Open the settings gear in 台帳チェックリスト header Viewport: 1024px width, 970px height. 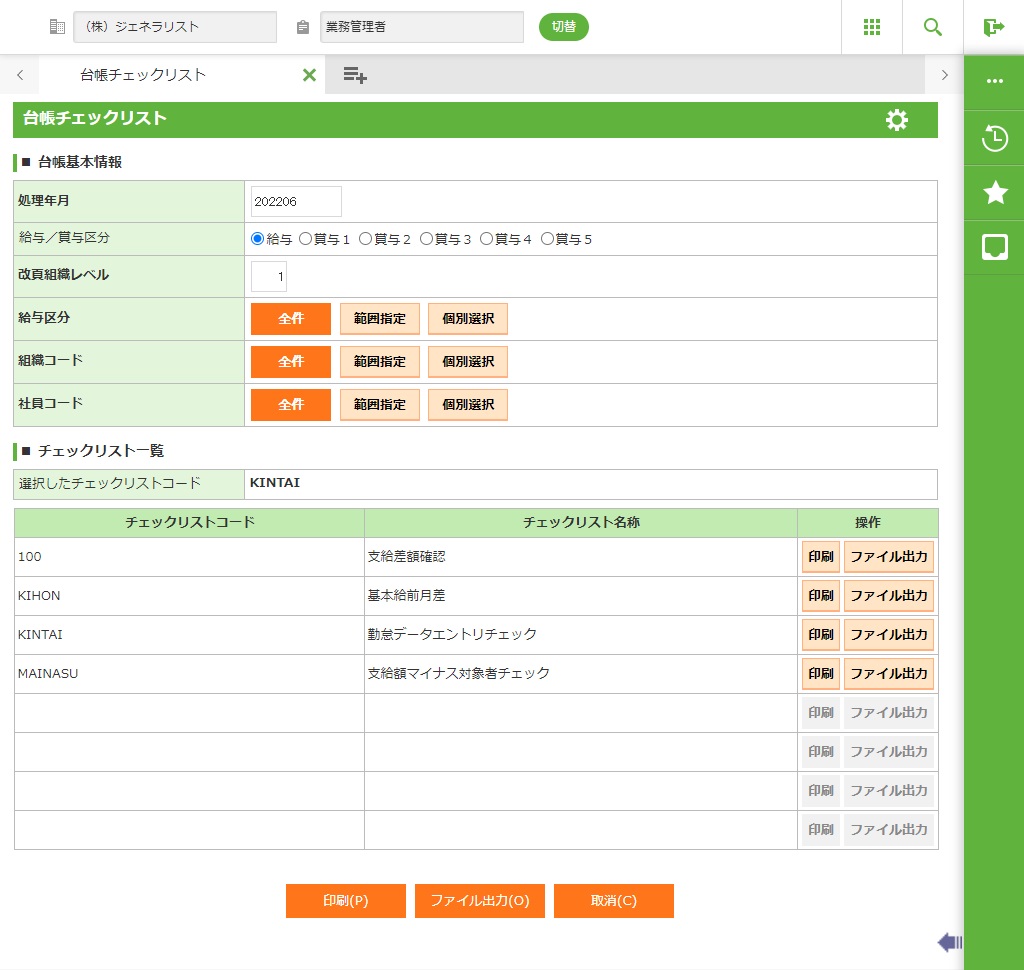coord(897,120)
